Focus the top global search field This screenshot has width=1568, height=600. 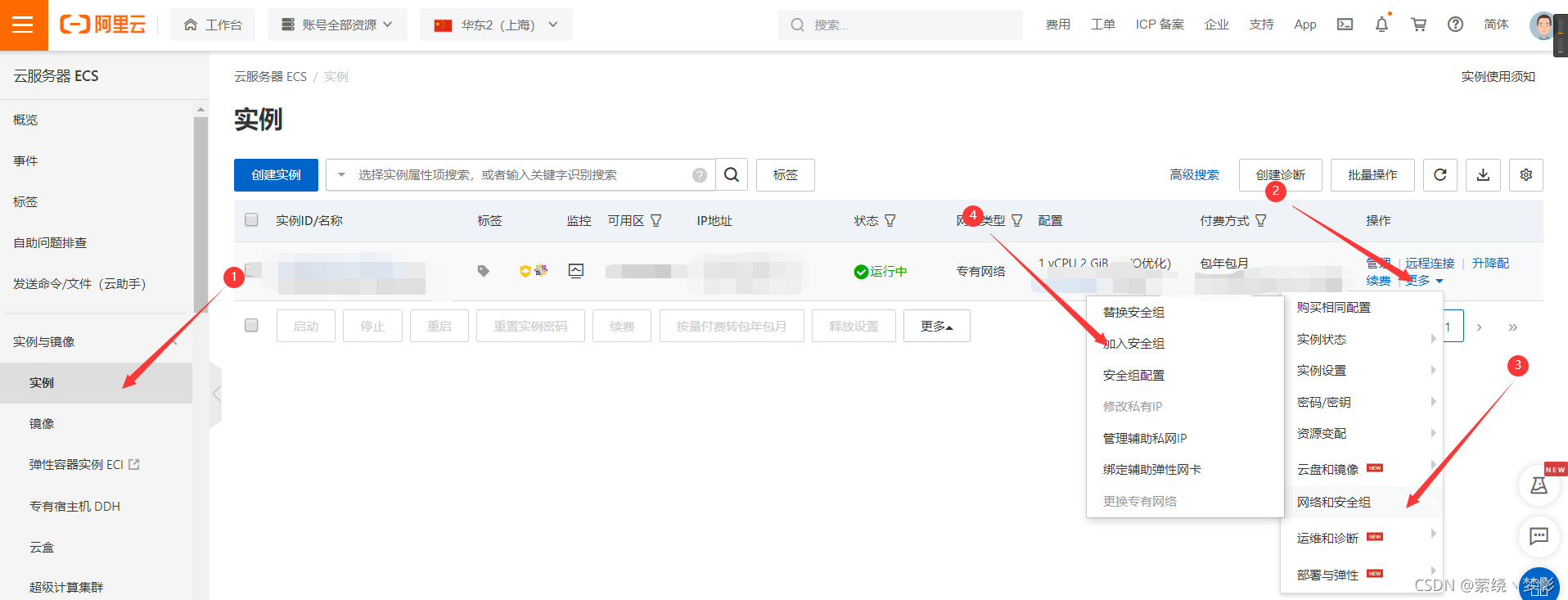900,25
